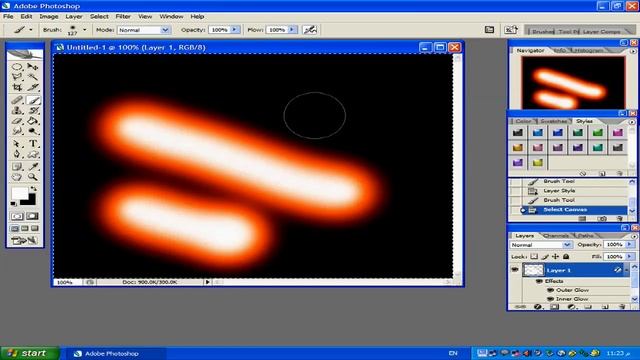Select the Polygonal Lasso tool
This screenshot has height=360, width=640.
click(x=17, y=77)
